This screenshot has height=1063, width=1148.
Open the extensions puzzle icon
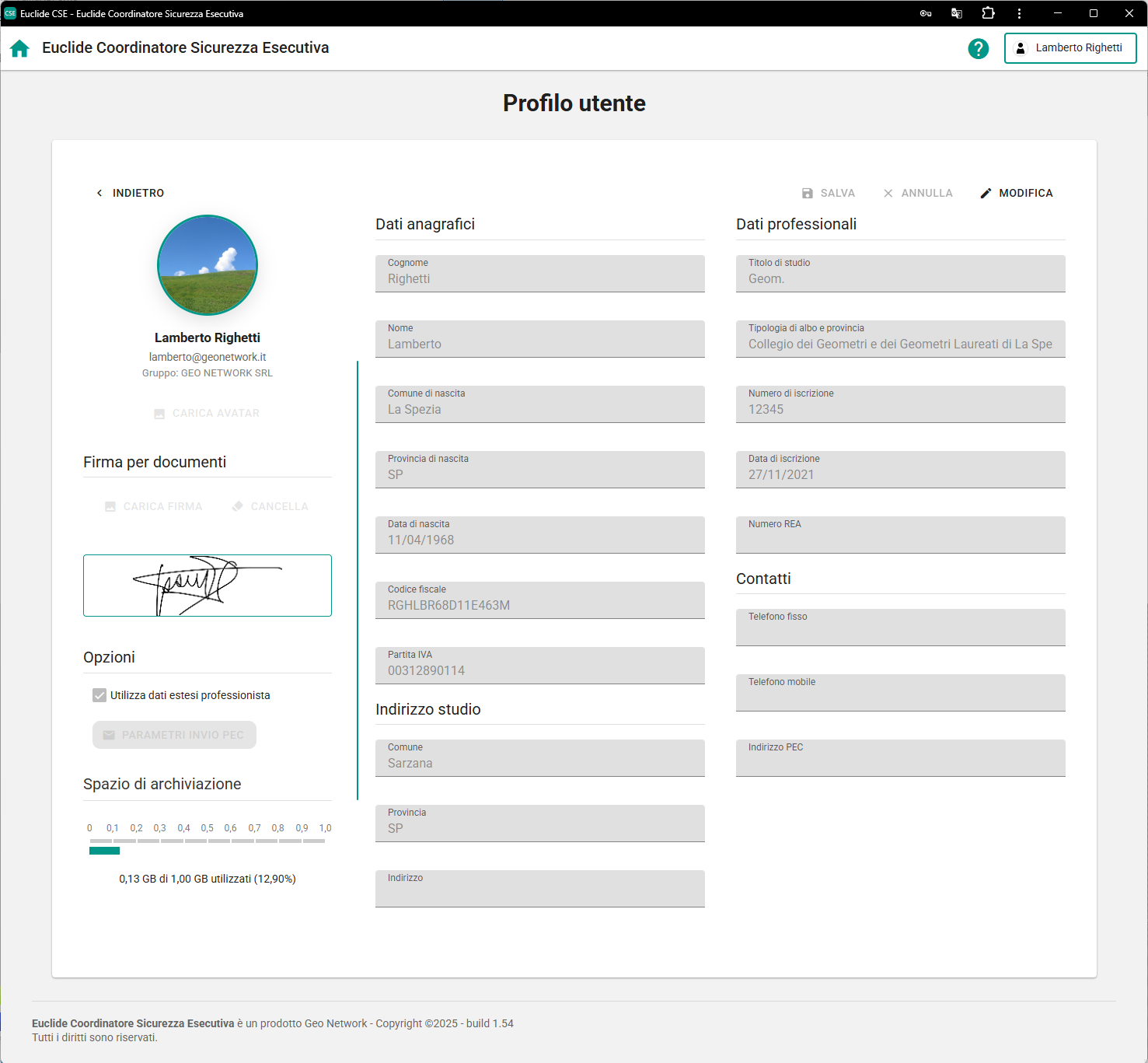[x=988, y=13]
